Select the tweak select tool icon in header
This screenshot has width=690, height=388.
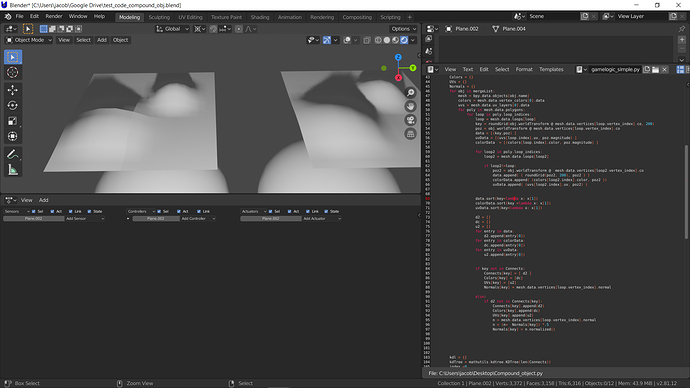[x=28, y=29]
